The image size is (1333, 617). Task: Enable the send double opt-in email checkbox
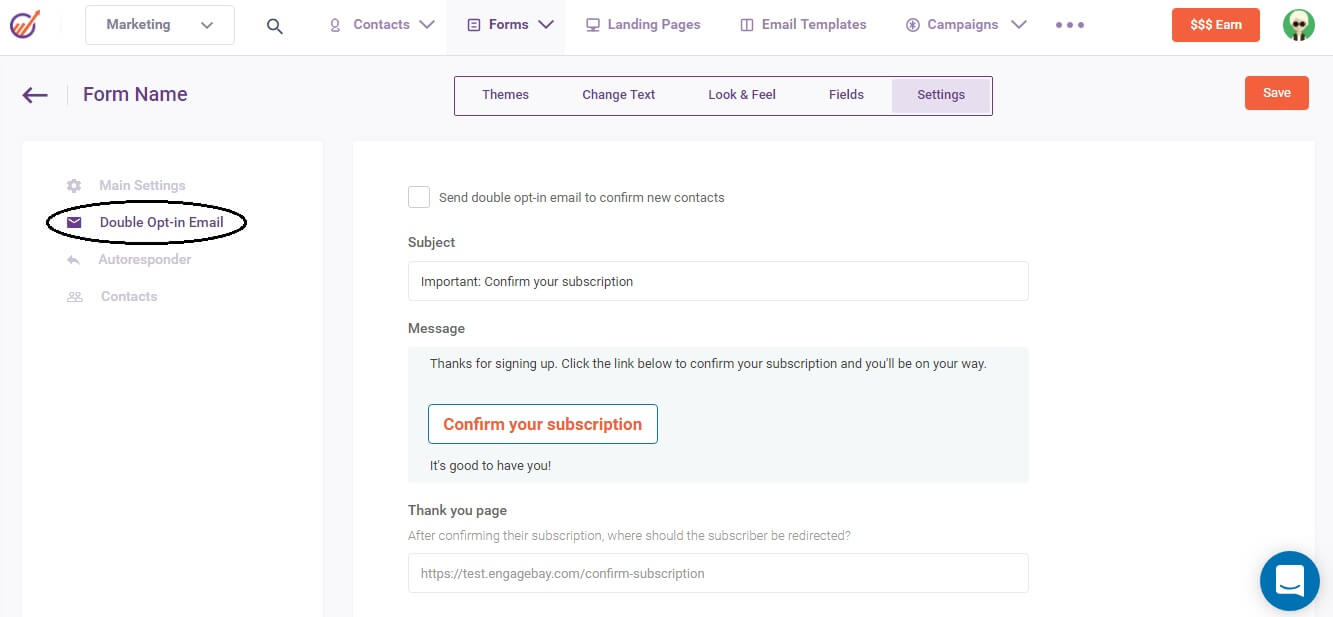coord(419,197)
